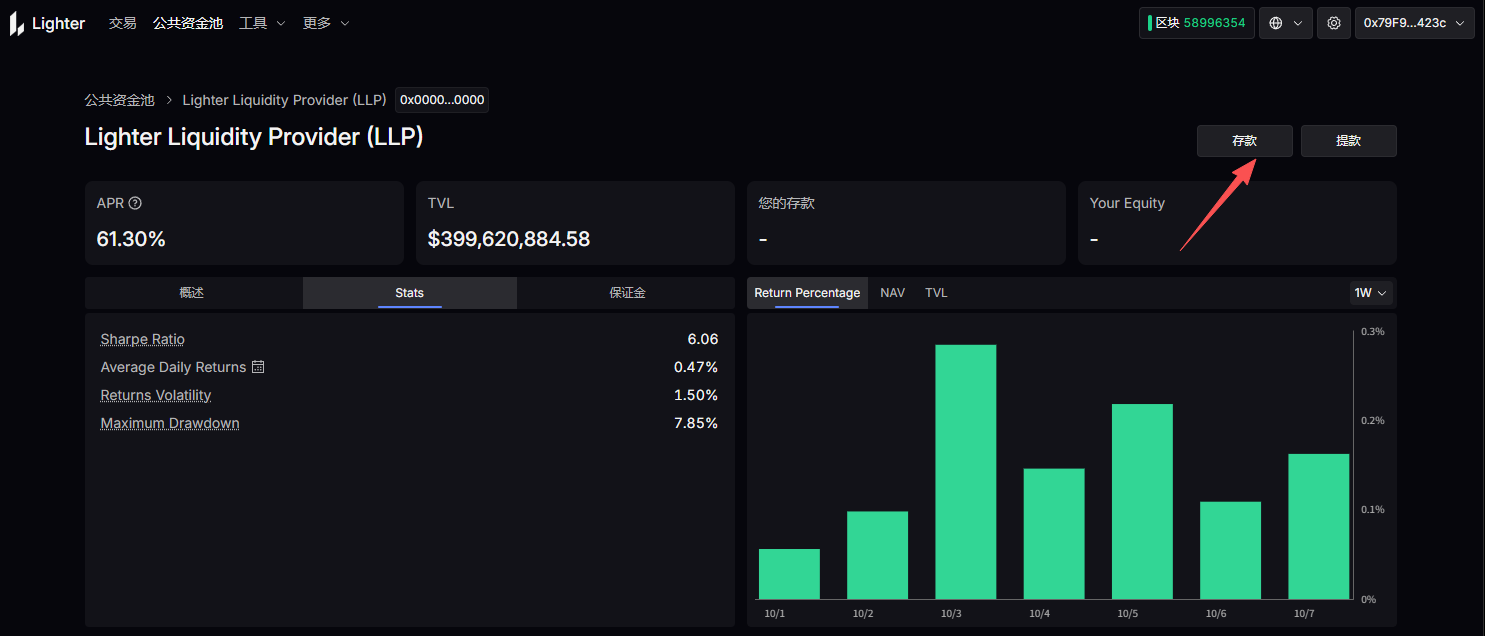
Task: Open wallet address 0x79F9...423c dropdown
Action: click(x=1414, y=23)
